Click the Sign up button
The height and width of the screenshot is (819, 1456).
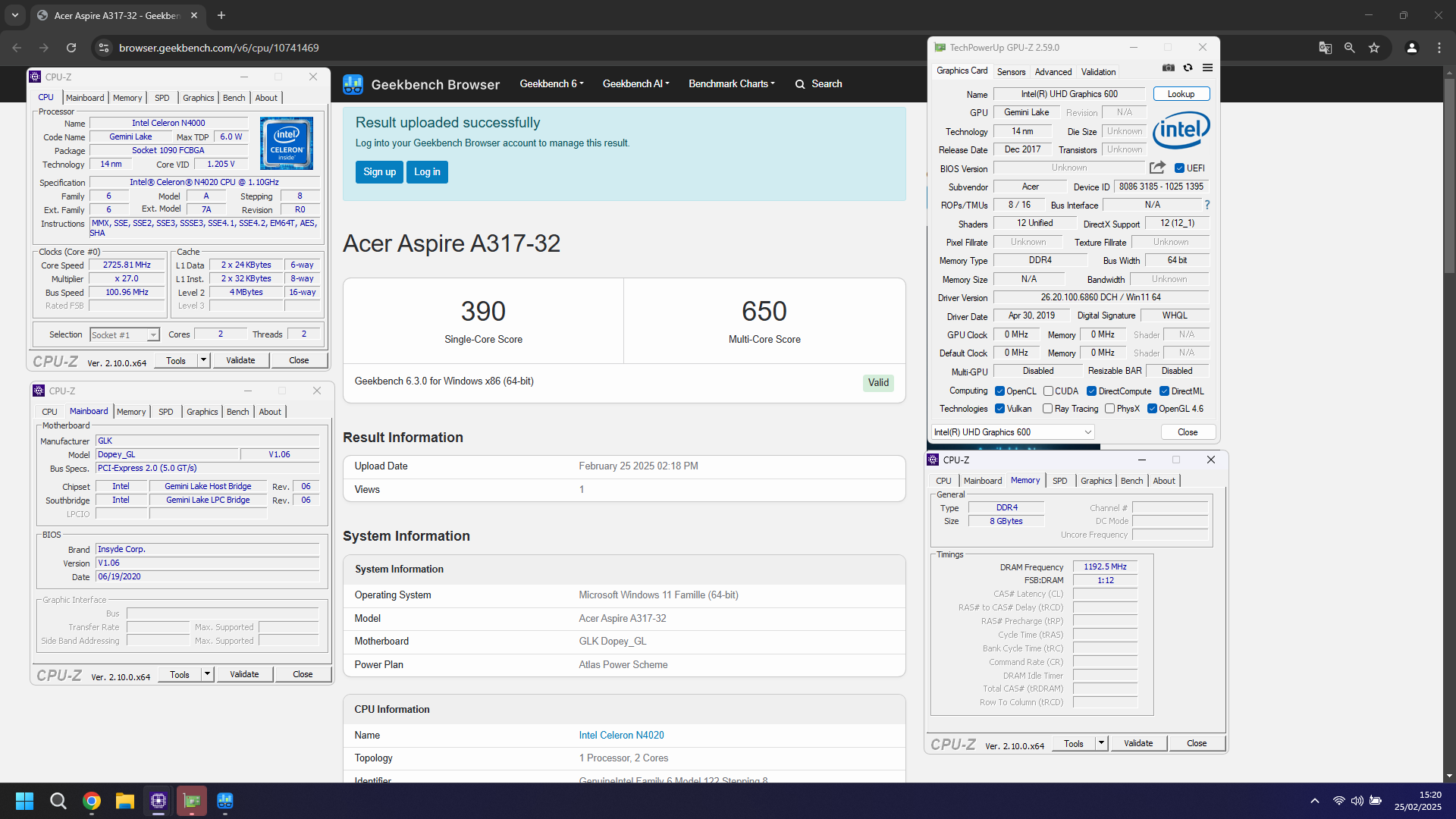pos(379,172)
